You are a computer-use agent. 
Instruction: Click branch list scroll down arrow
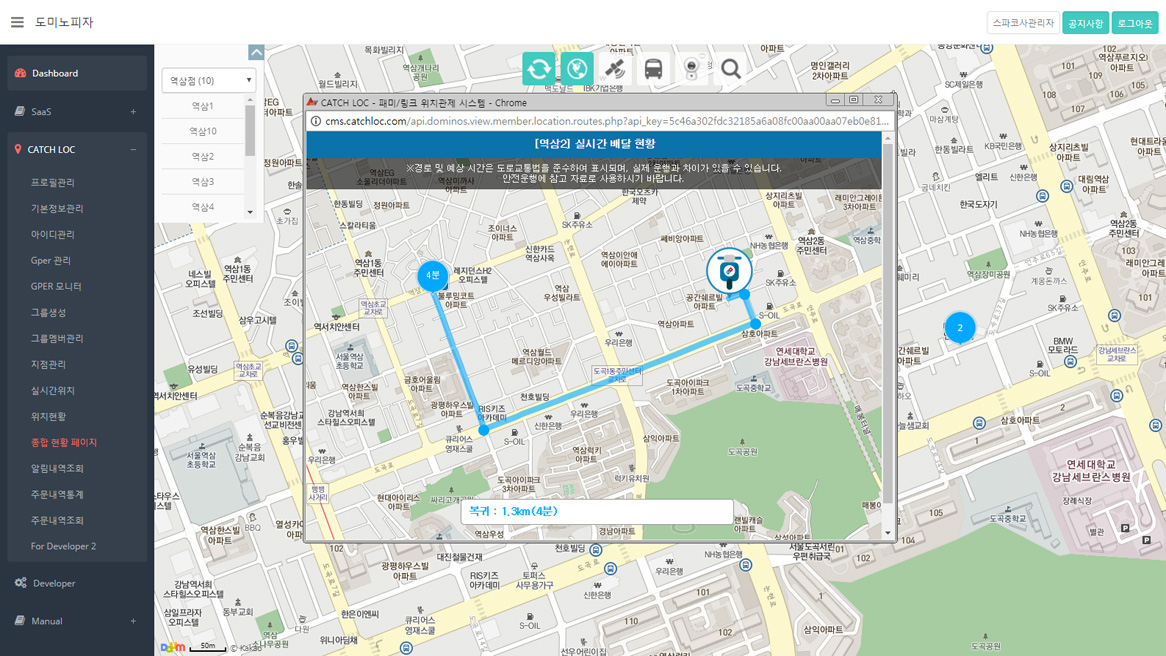point(250,212)
